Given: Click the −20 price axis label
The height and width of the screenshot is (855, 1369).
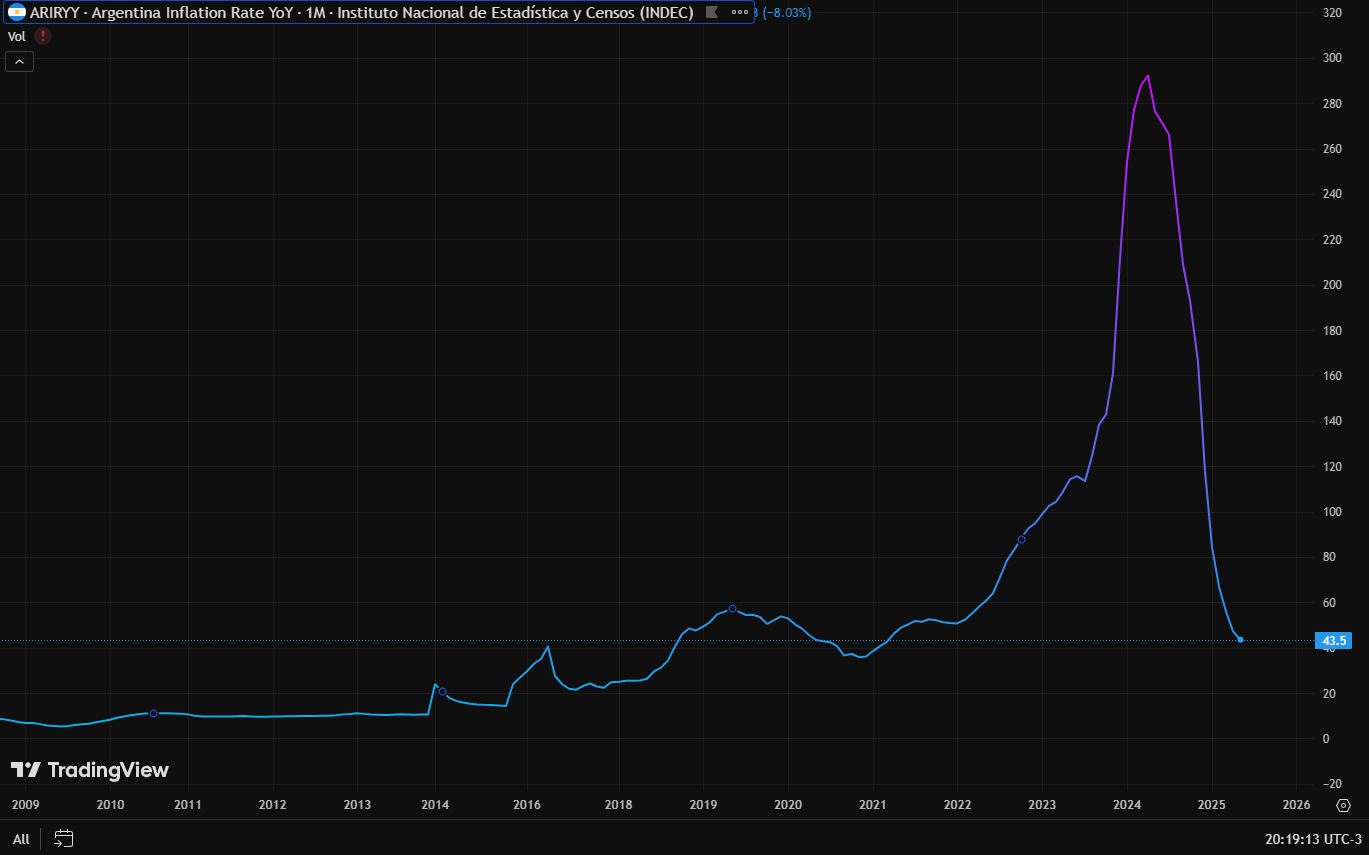Looking at the screenshot, I should click(1331, 784).
